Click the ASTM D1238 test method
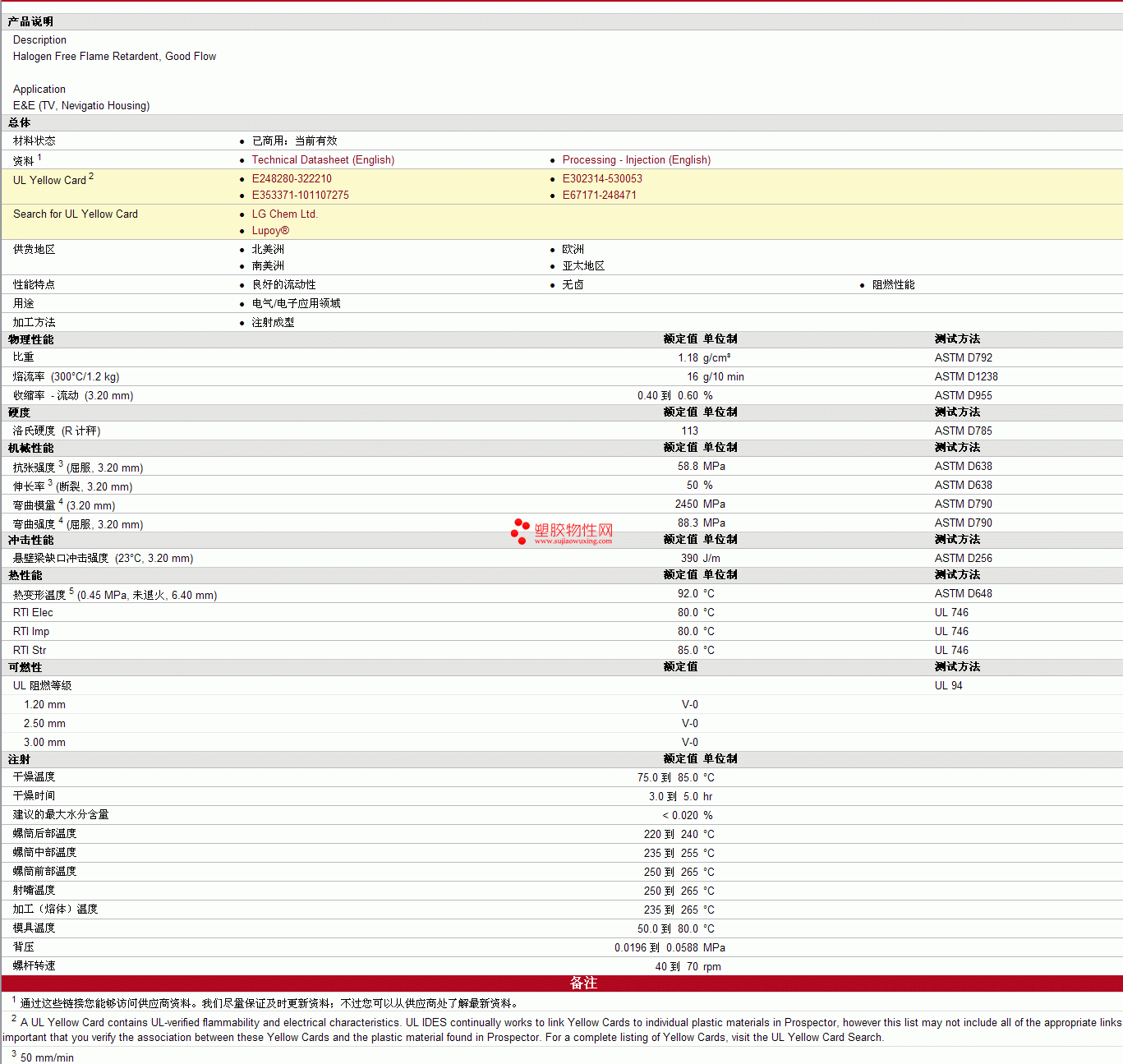 pos(966,377)
